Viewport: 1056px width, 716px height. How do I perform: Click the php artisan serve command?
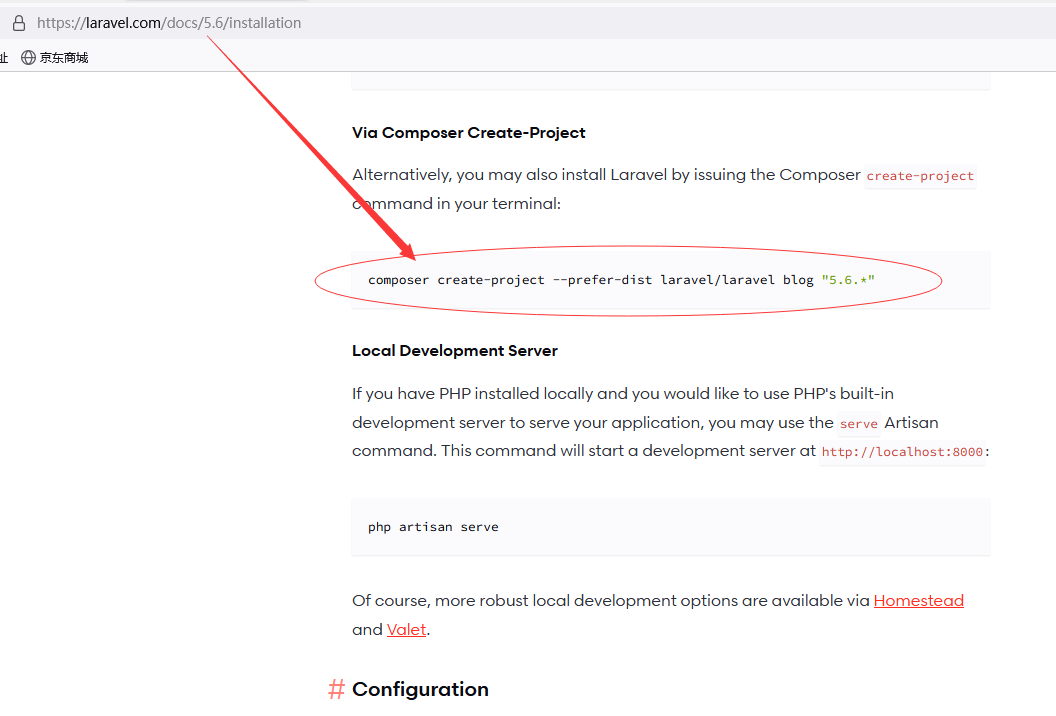point(433,527)
